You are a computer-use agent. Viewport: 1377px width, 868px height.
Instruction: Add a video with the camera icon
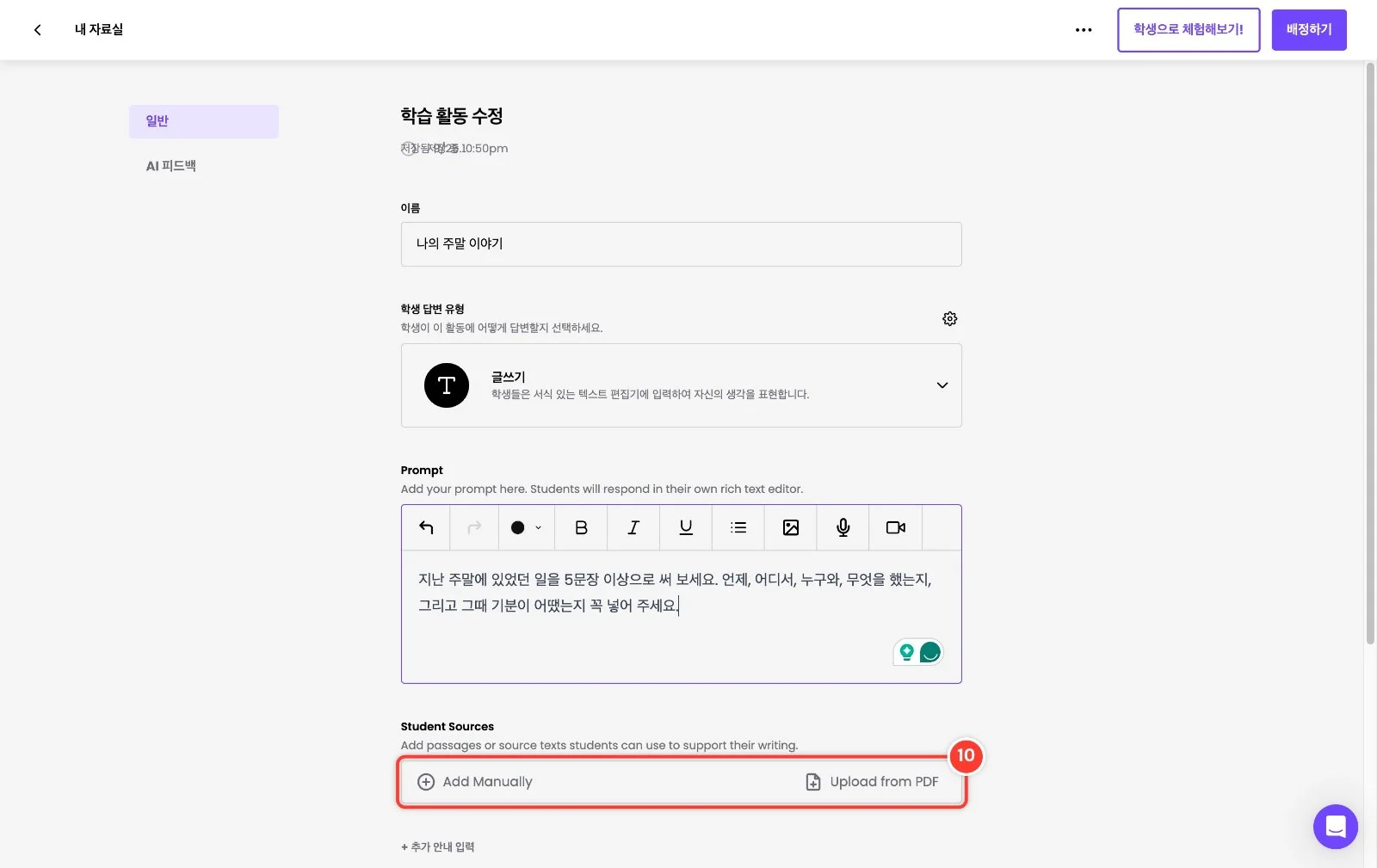coord(896,527)
